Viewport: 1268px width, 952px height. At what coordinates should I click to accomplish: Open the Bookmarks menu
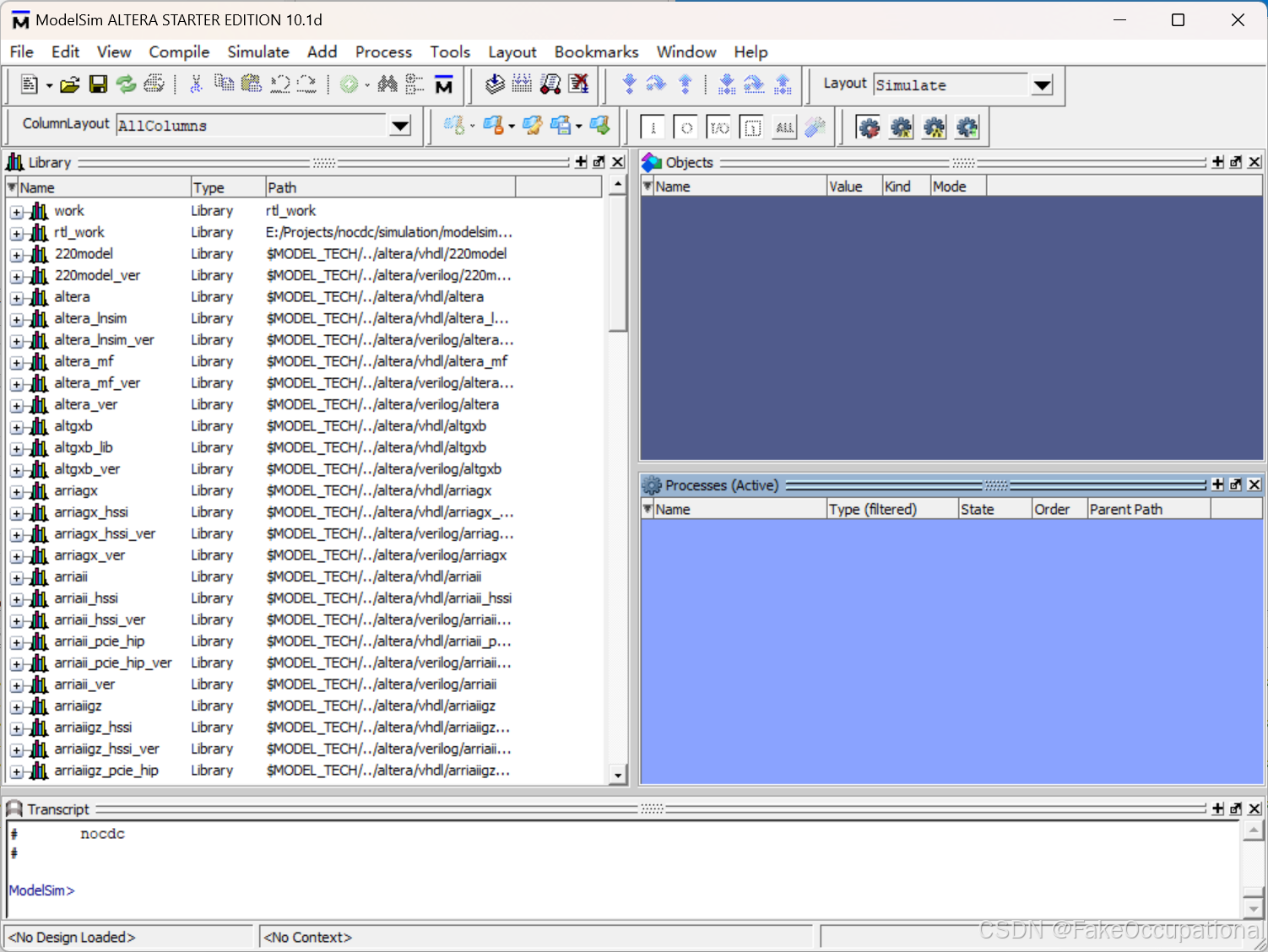click(x=596, y=52)
